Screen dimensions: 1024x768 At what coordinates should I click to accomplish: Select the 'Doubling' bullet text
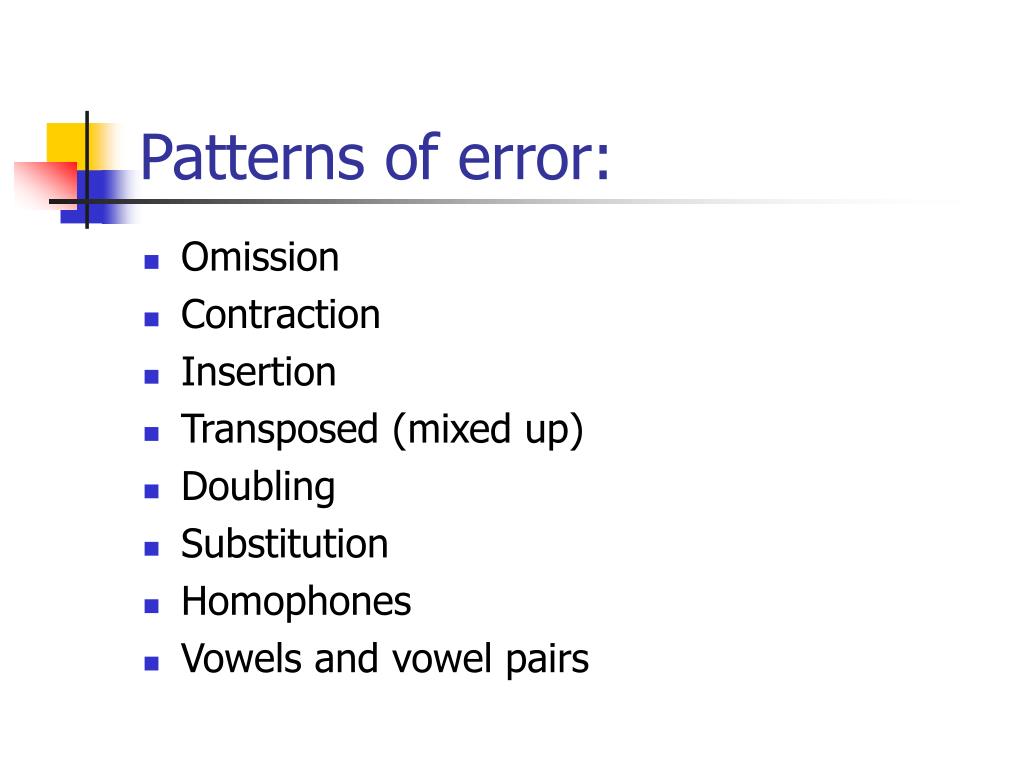[258, 488]
